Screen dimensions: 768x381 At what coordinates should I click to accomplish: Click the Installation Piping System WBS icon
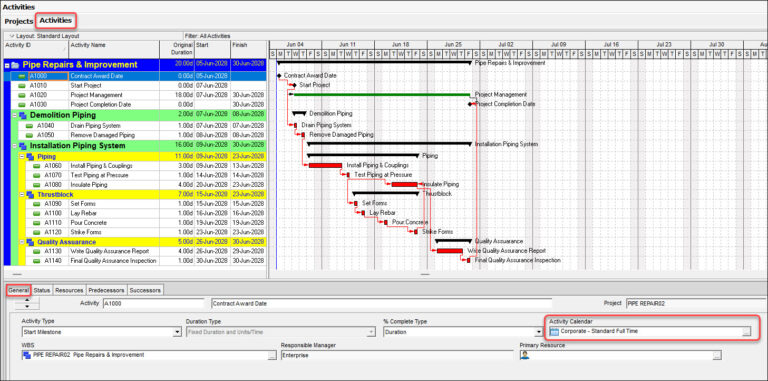coord(23,146)
